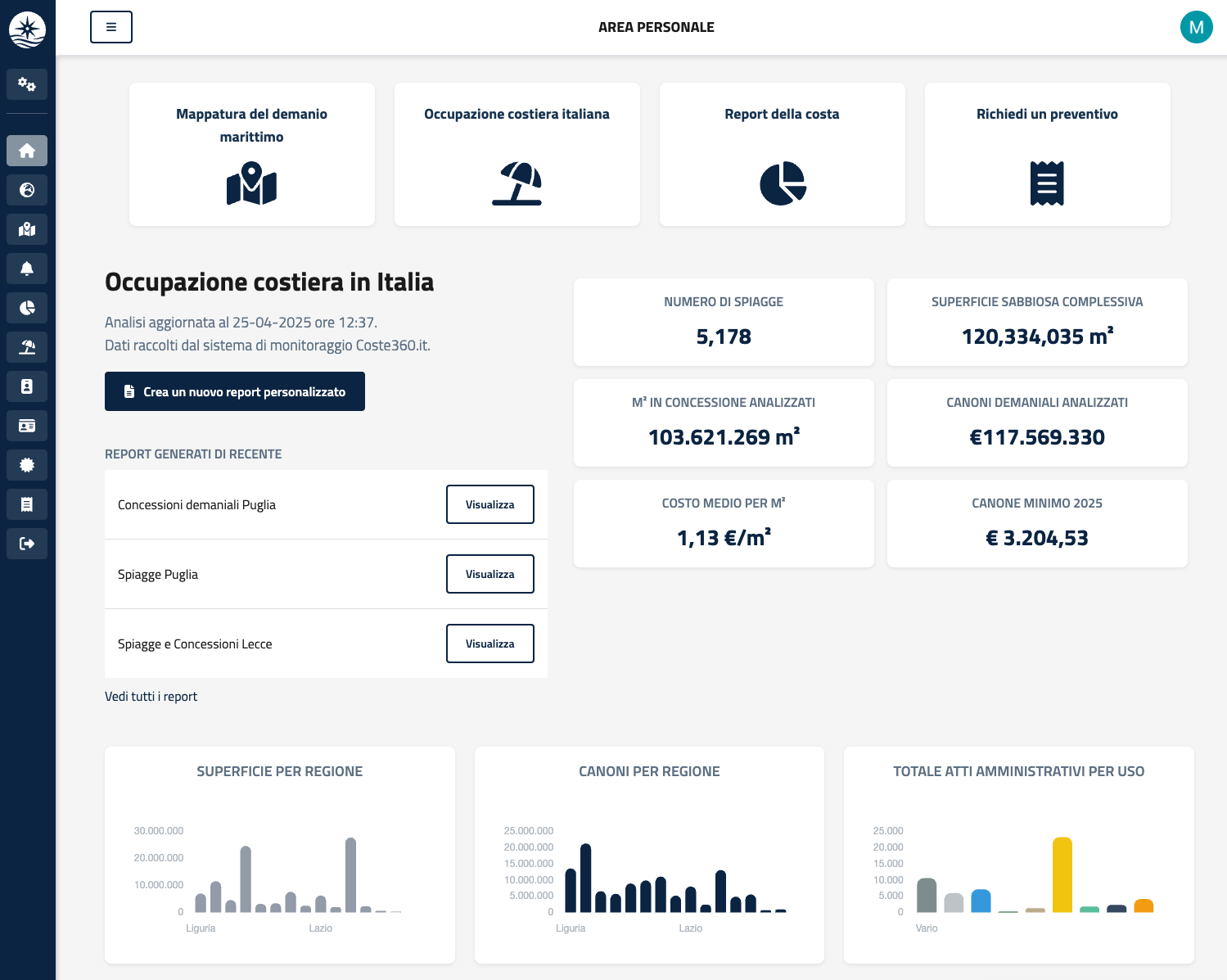The height and width of the screenshot is (980, 1227).
Task: Click the yellow bar in atti amministrativi chart
Action: [1062, 874]
